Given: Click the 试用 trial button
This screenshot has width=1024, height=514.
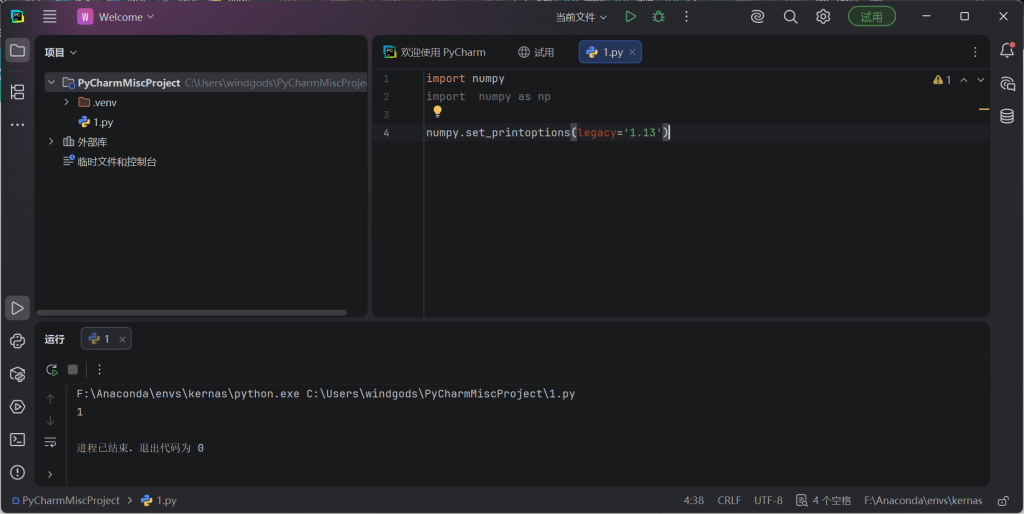Looking at the screenshot, I should (871, 17).
